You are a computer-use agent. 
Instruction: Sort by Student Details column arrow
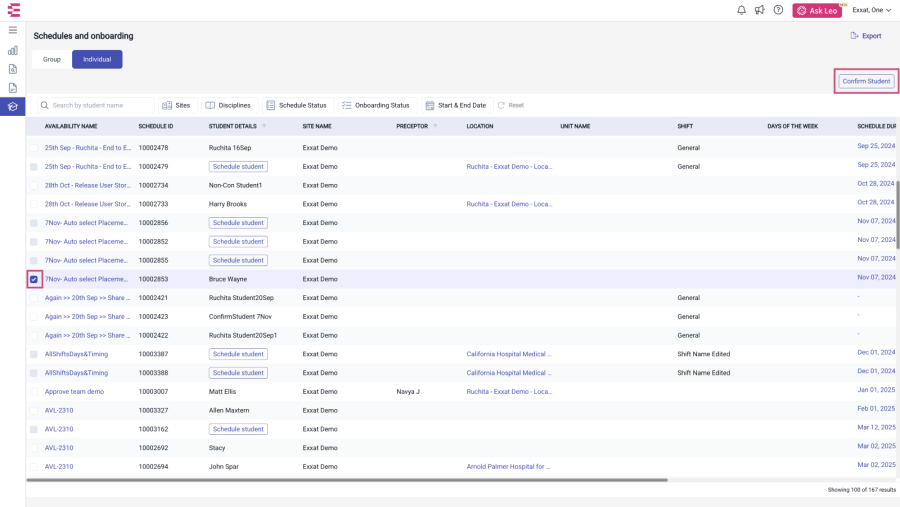[x=264, y=126]
